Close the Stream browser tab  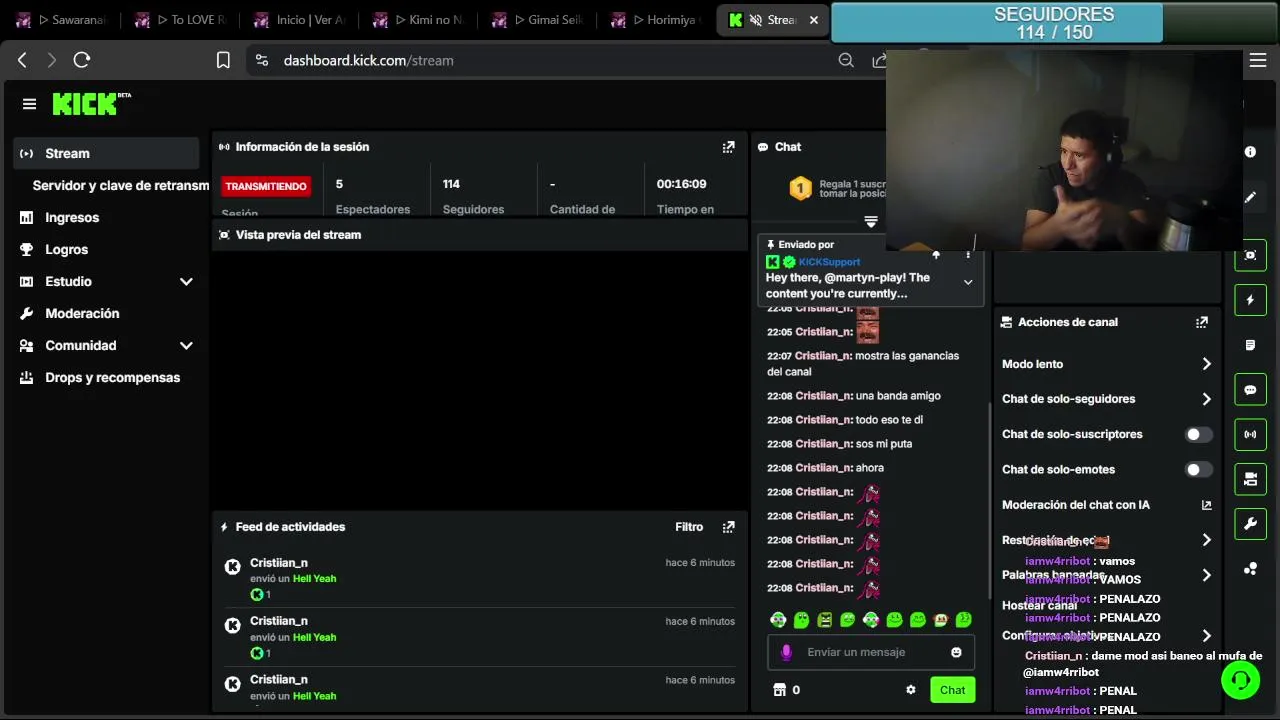tap(814, 20)
